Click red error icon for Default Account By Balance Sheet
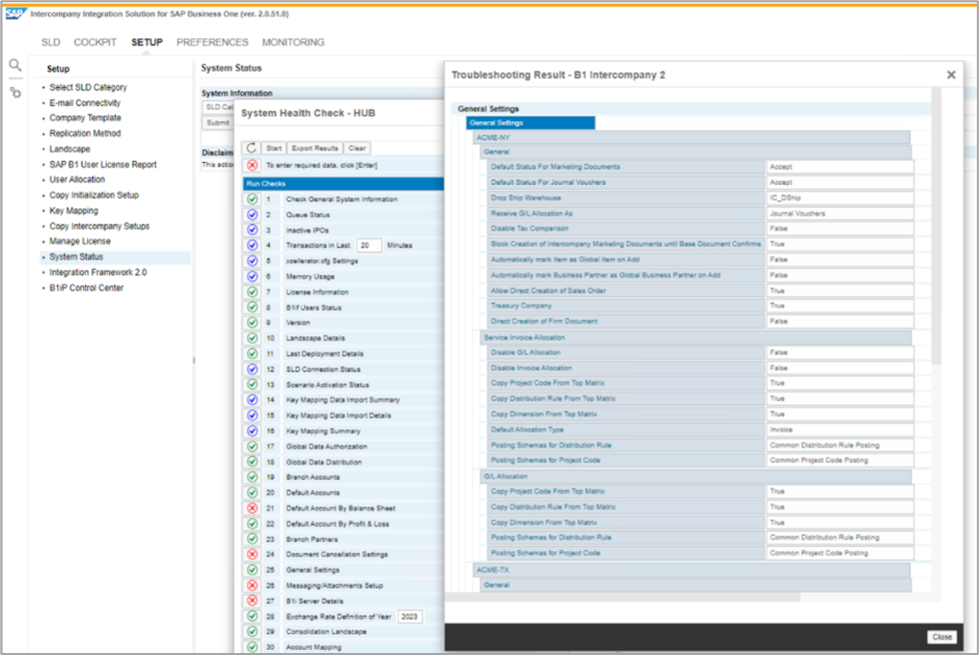Image resolution: width=979 pixels, height=655 pixels. 252,508
